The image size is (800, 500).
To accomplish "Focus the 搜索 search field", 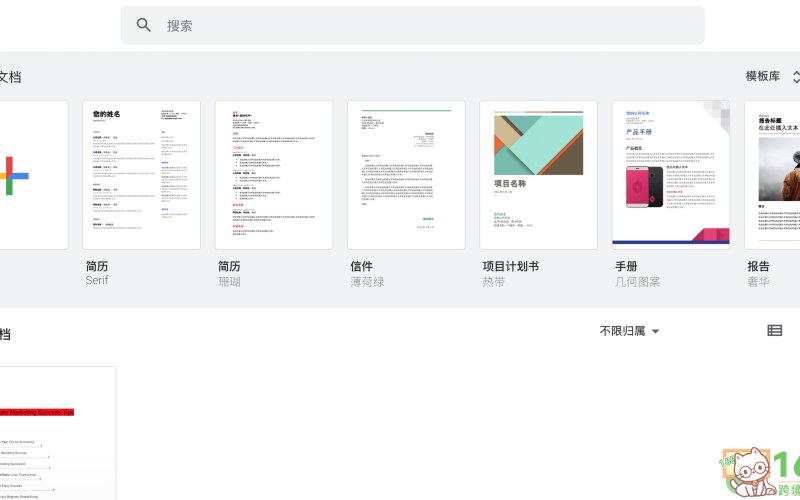I will [x=413, y=26].
